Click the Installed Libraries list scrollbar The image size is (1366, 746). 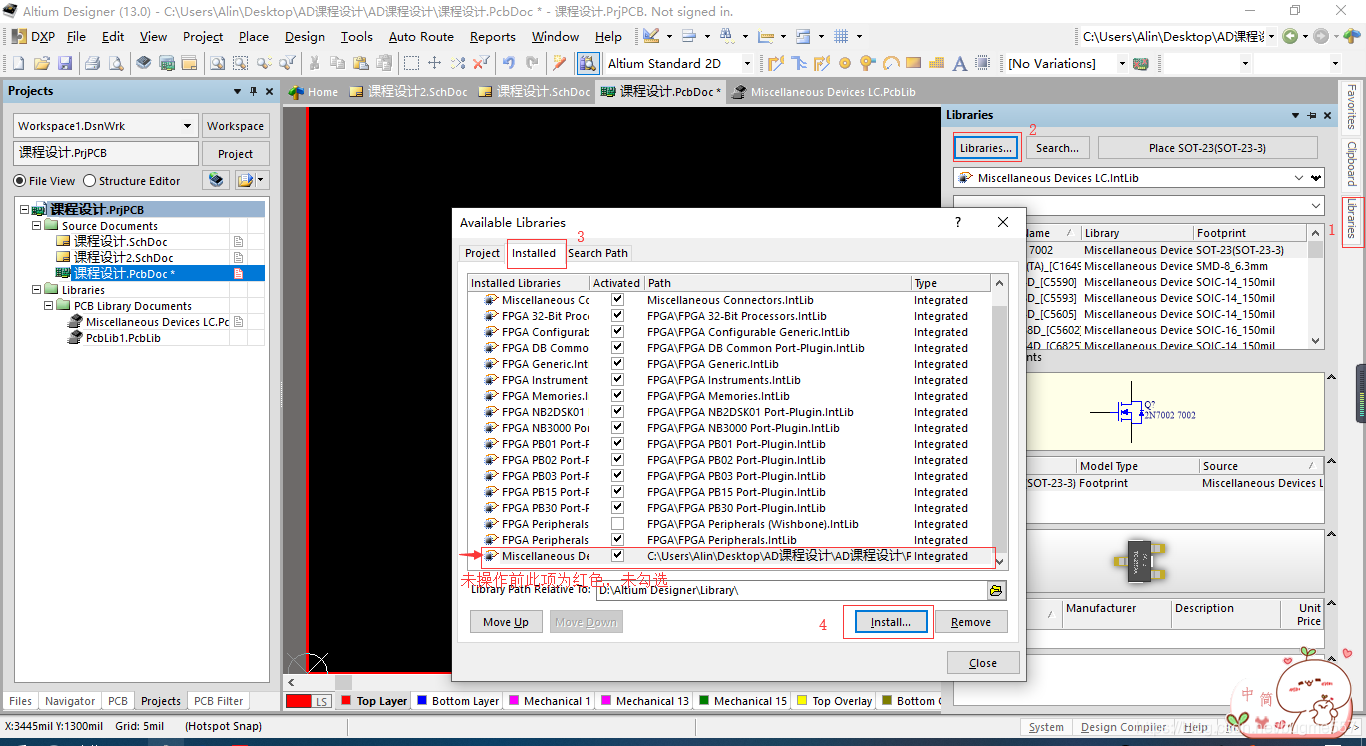pyautogui.click(x=999, y=422)
